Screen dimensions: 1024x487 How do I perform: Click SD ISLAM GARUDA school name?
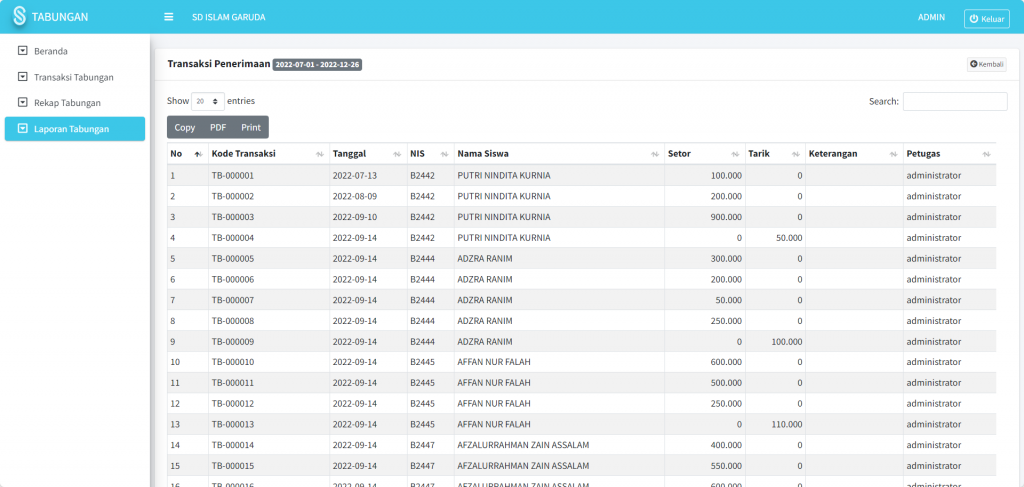229,17
